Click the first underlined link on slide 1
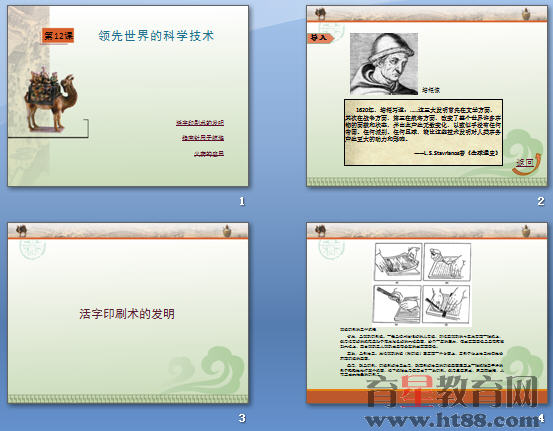The image size is (553, 431). pyautogui.click(x=200, y=122)
